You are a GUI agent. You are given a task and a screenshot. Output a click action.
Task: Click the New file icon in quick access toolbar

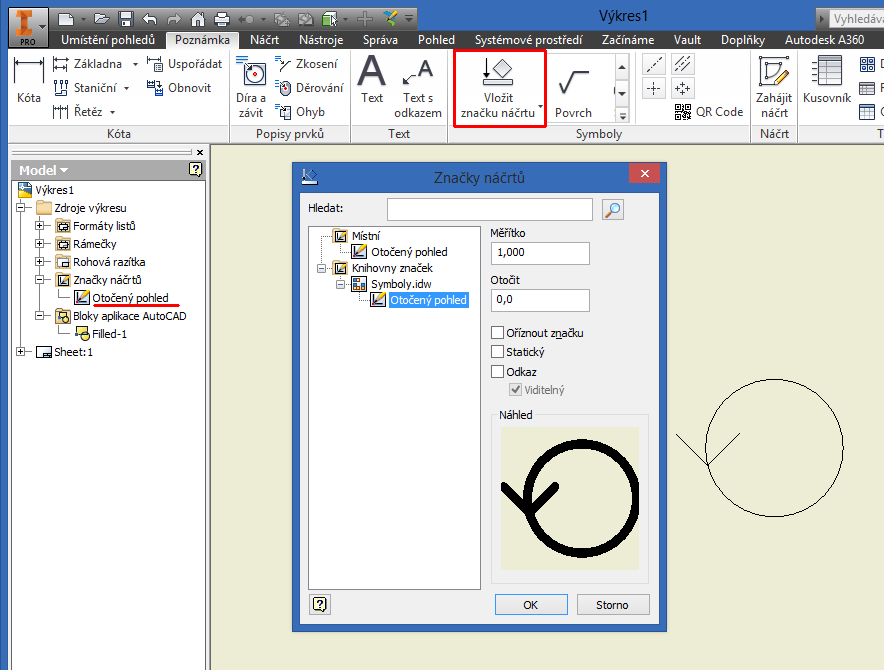click(x=66, y=19)
